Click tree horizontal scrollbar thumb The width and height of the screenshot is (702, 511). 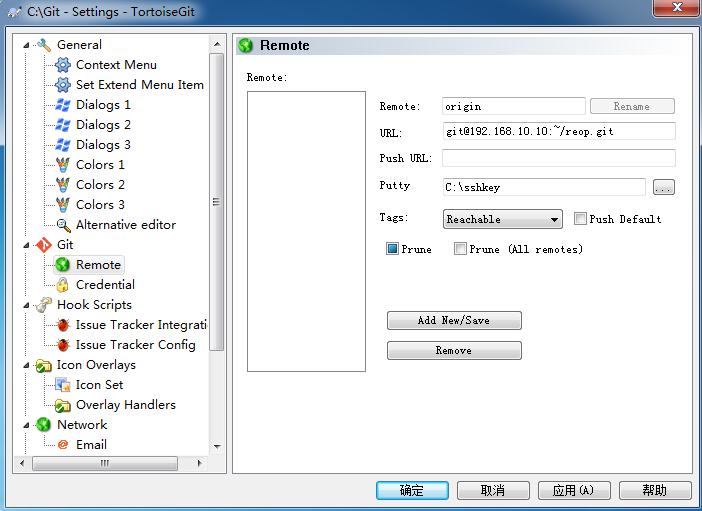coord(105,463)
